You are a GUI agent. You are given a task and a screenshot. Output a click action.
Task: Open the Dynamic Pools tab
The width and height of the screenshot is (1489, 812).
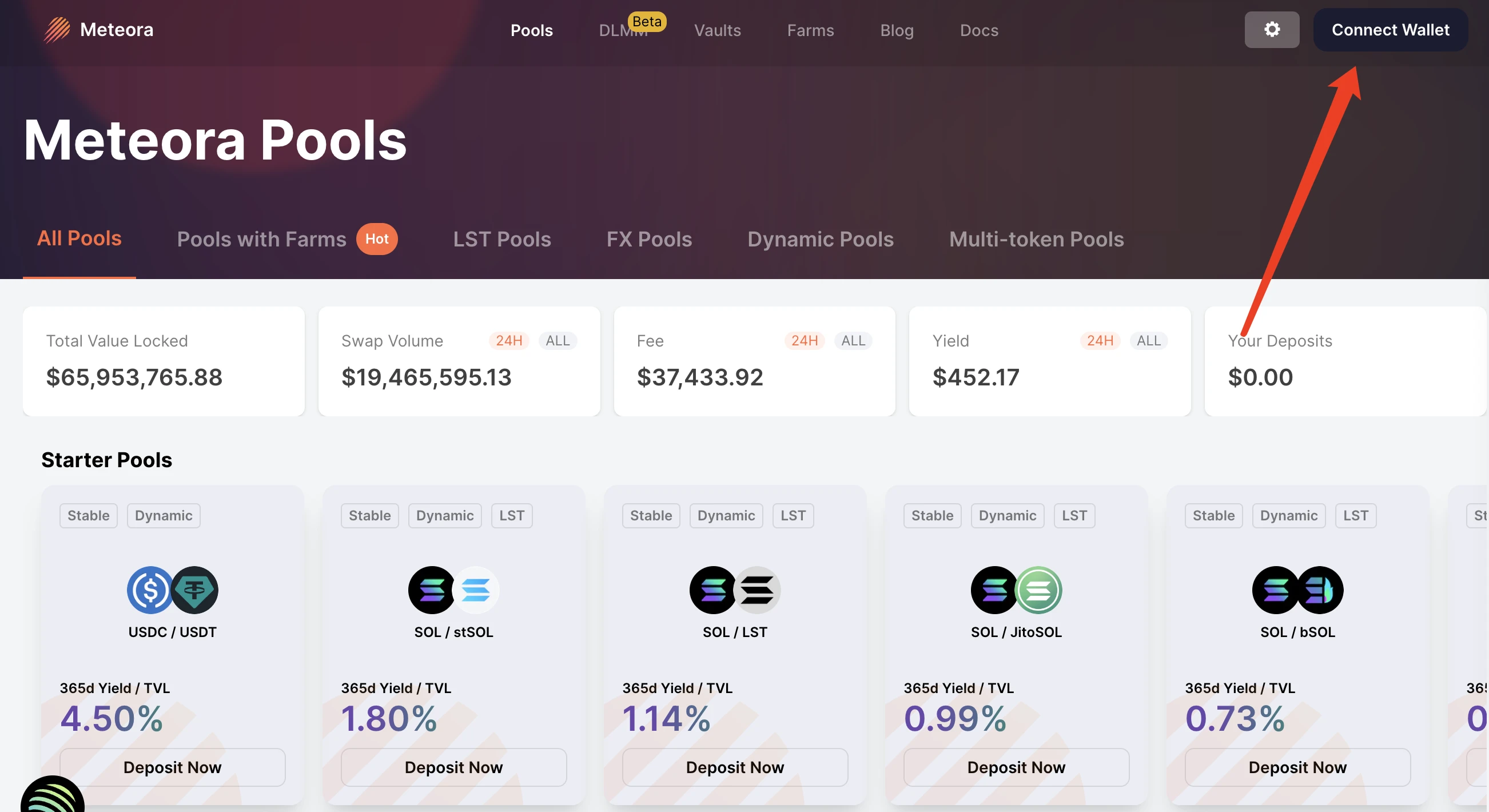pos(820,239)
